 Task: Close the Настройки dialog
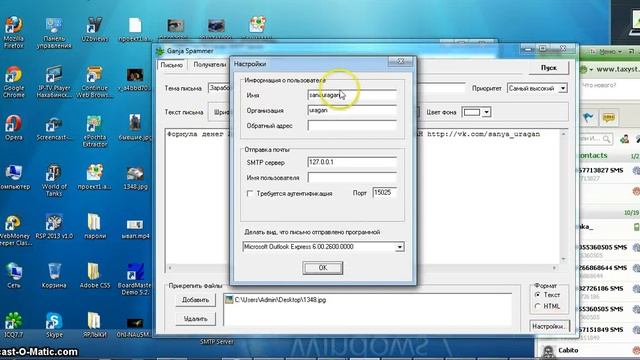coord(400,61)
